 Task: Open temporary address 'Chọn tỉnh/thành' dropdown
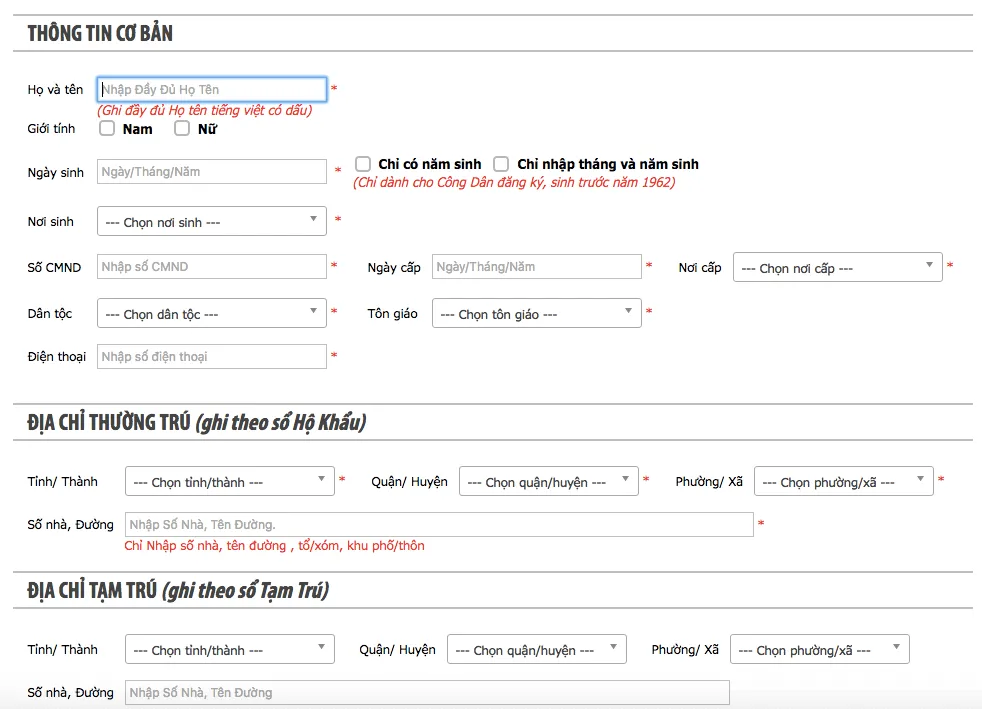click(229, 649)
